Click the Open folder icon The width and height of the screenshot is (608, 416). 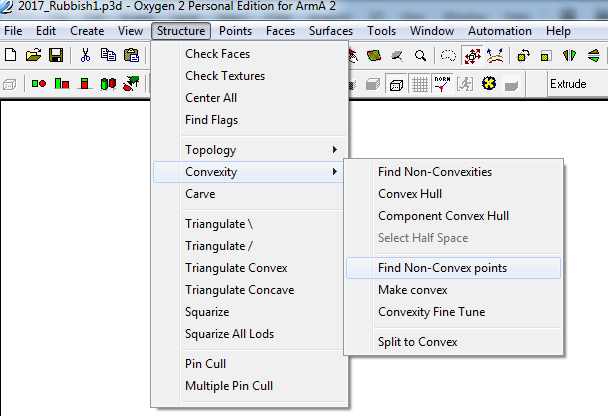tap(33, 55)
